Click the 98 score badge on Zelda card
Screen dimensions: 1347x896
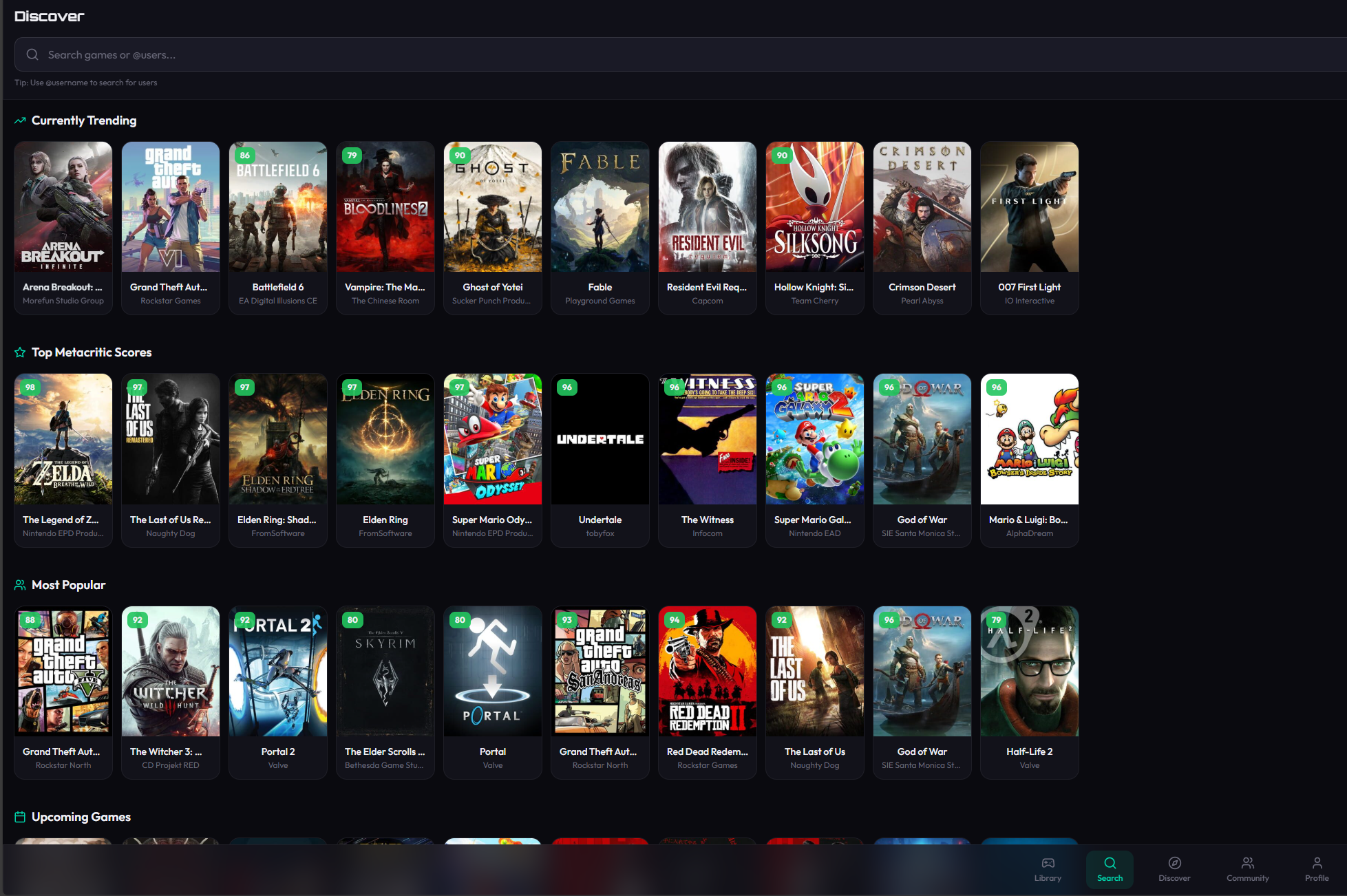(x=30, y=387)
